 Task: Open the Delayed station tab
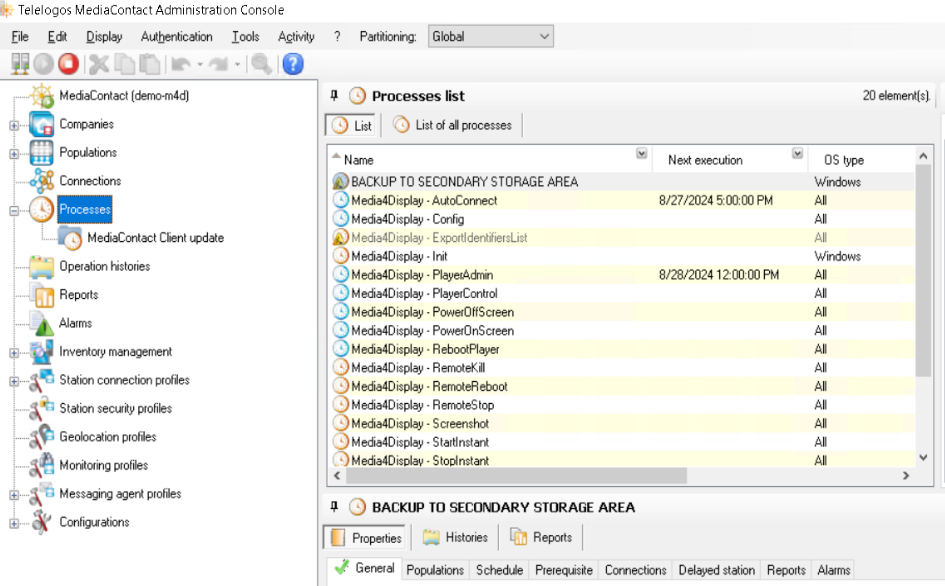717,570
